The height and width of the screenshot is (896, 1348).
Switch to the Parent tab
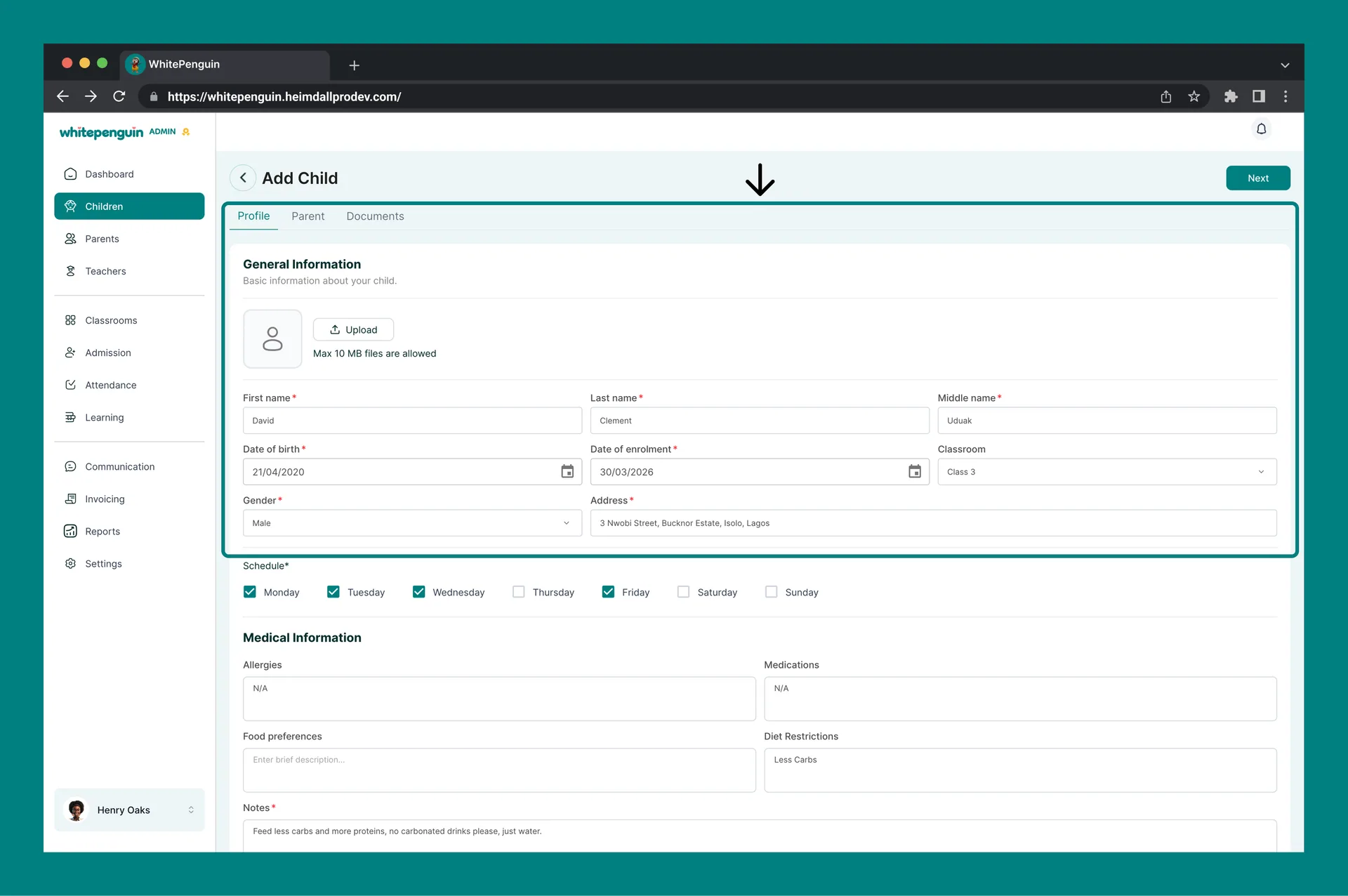tap(308, 216)
